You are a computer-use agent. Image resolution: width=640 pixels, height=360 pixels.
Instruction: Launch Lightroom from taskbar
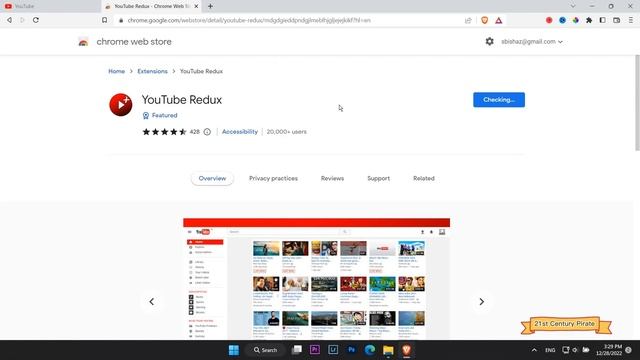[x=333, y=350]
